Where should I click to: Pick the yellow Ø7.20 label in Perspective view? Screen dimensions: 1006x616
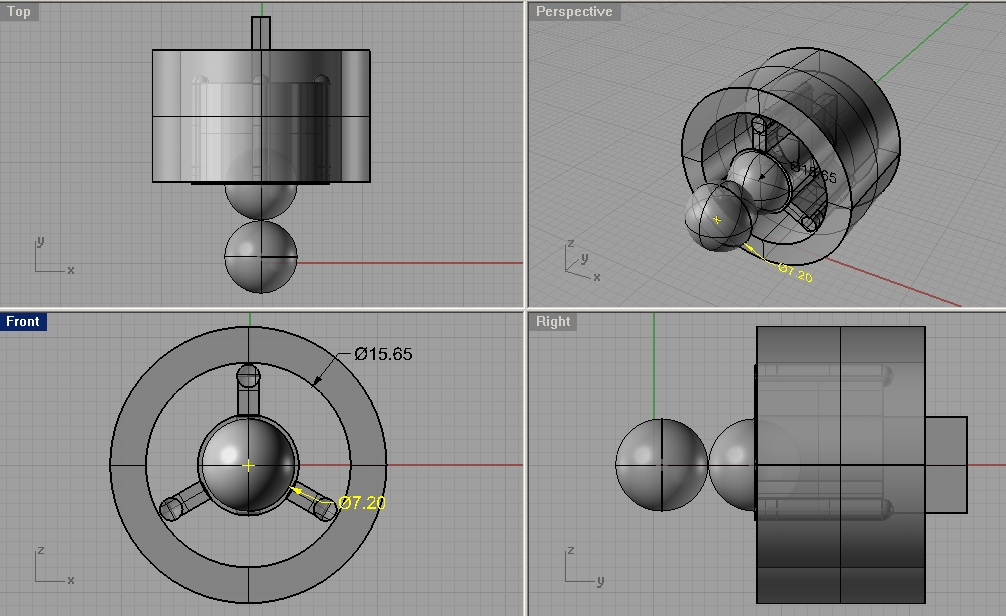[x=795, y=272]
